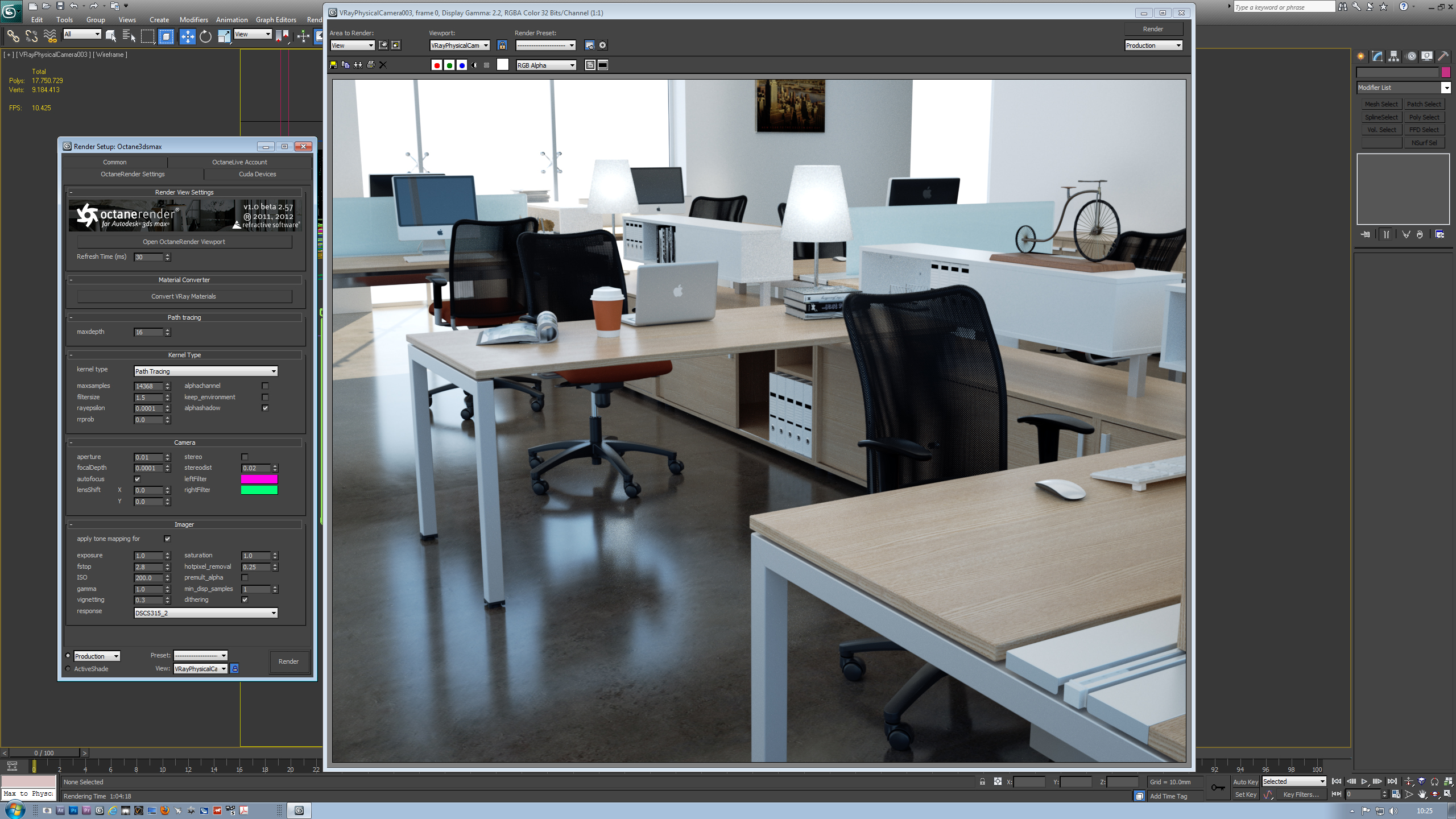Open the Area to Render dropdown

pos(352,45)
